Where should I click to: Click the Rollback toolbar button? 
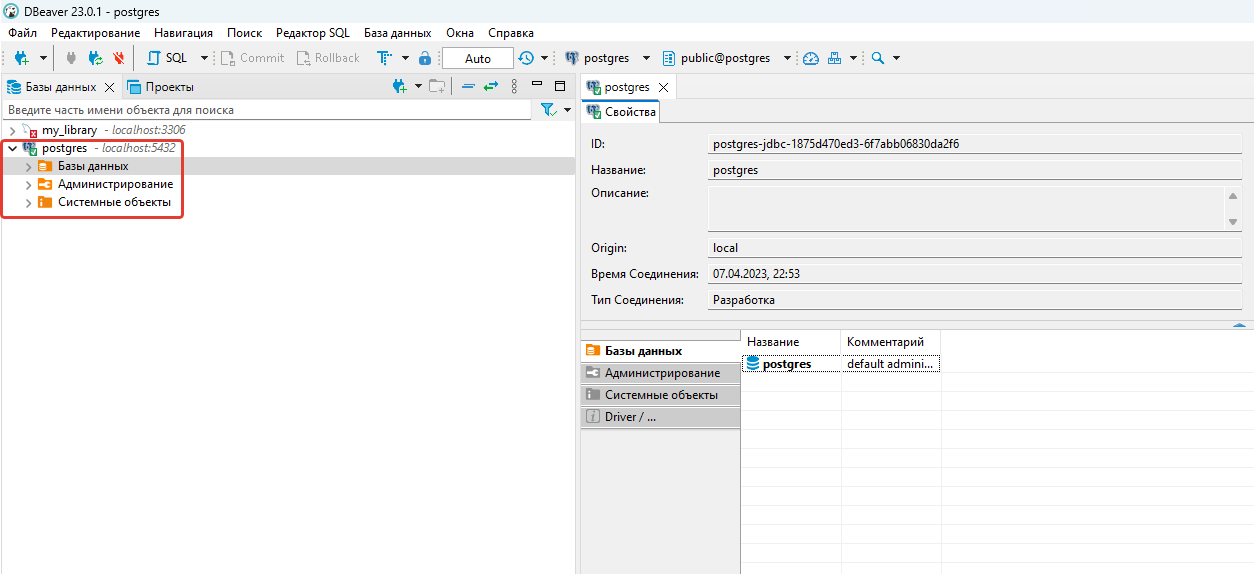click(x=328, y=58)
